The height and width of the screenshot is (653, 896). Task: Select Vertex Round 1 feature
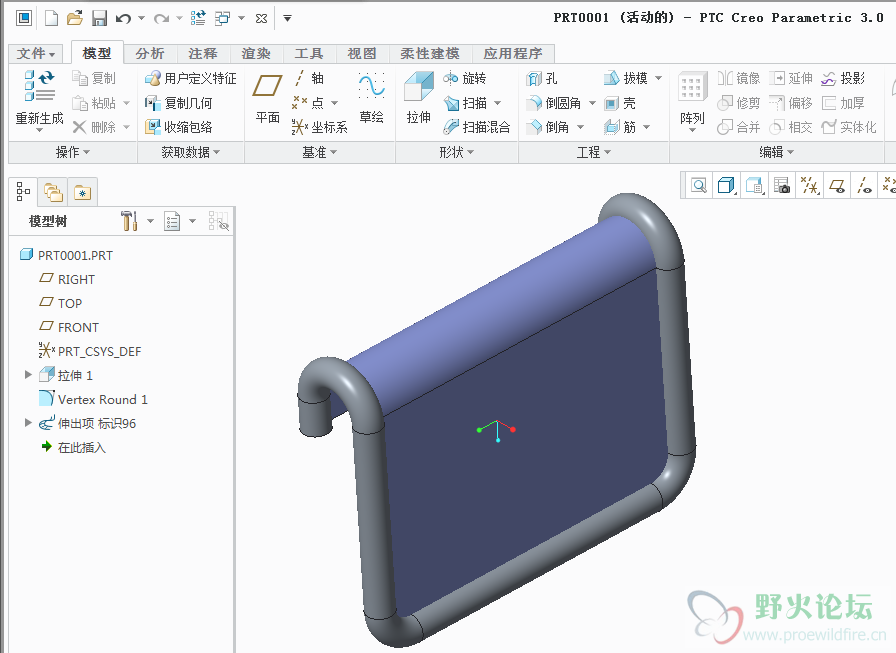[x=93, y=399]
